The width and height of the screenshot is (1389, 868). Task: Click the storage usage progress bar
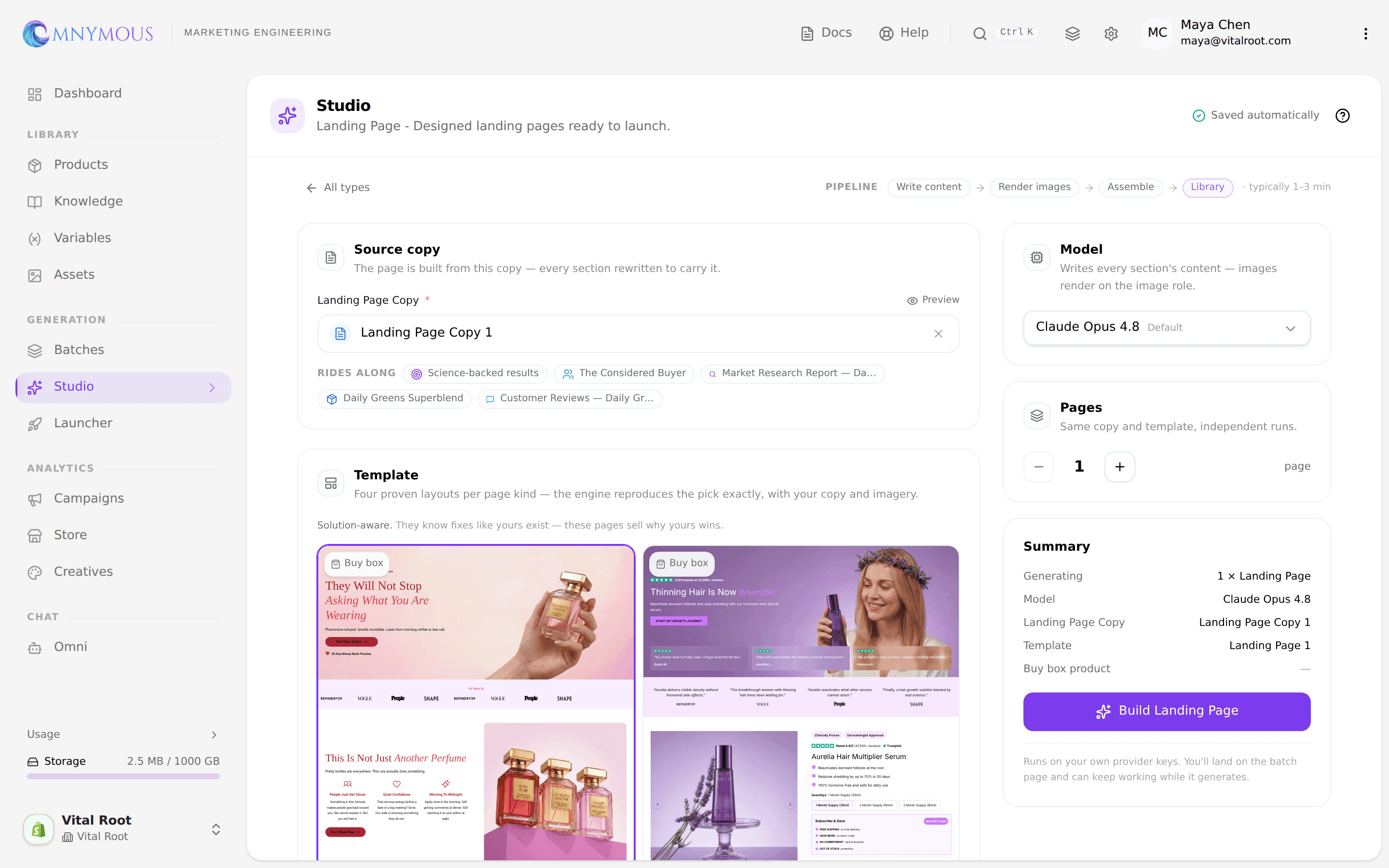point(123,777)
